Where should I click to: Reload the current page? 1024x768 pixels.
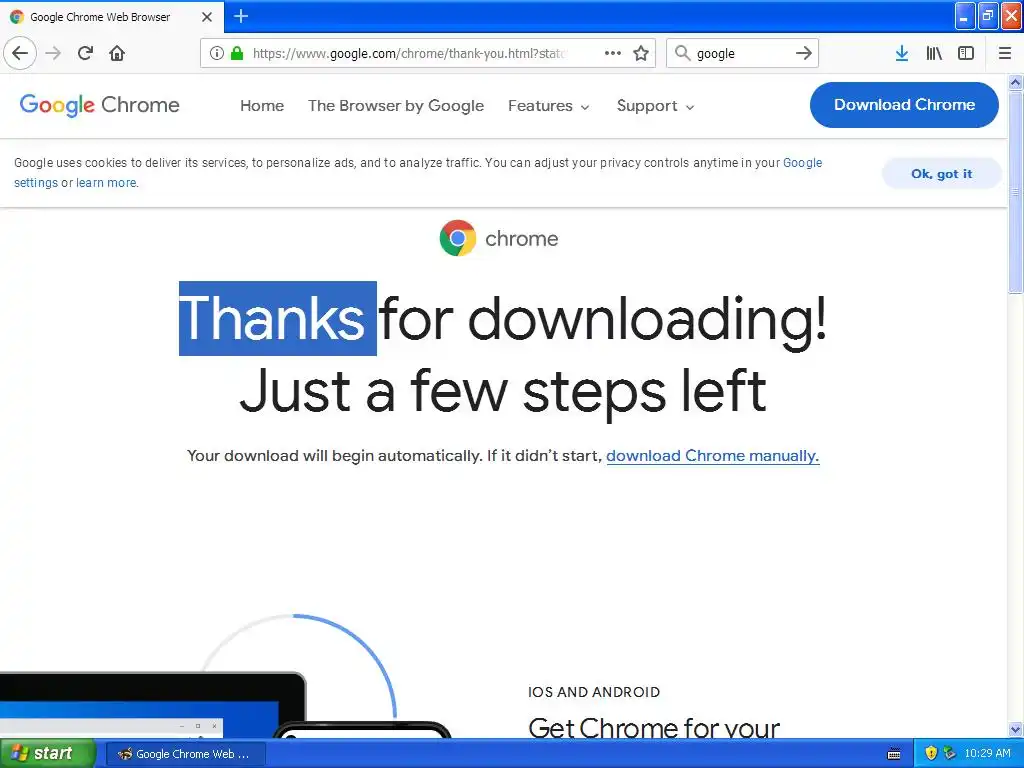pos(85,53)
